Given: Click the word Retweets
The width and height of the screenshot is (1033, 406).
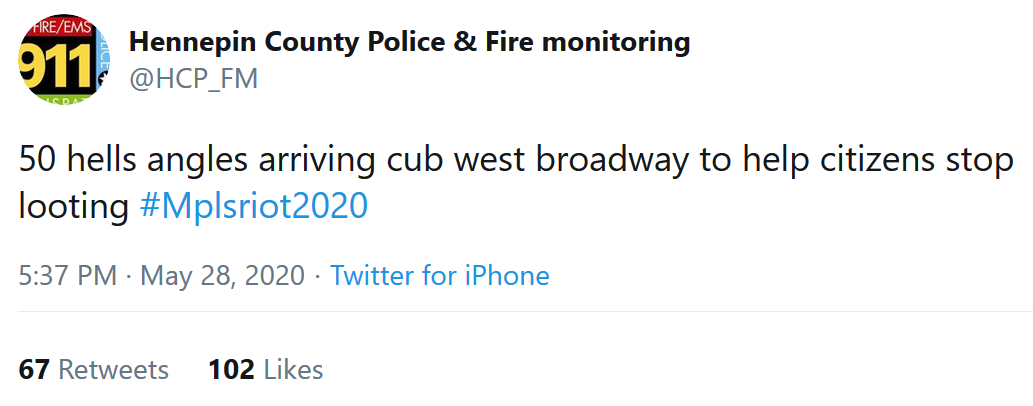Looking at the screenshot, I should pos(113,370).
